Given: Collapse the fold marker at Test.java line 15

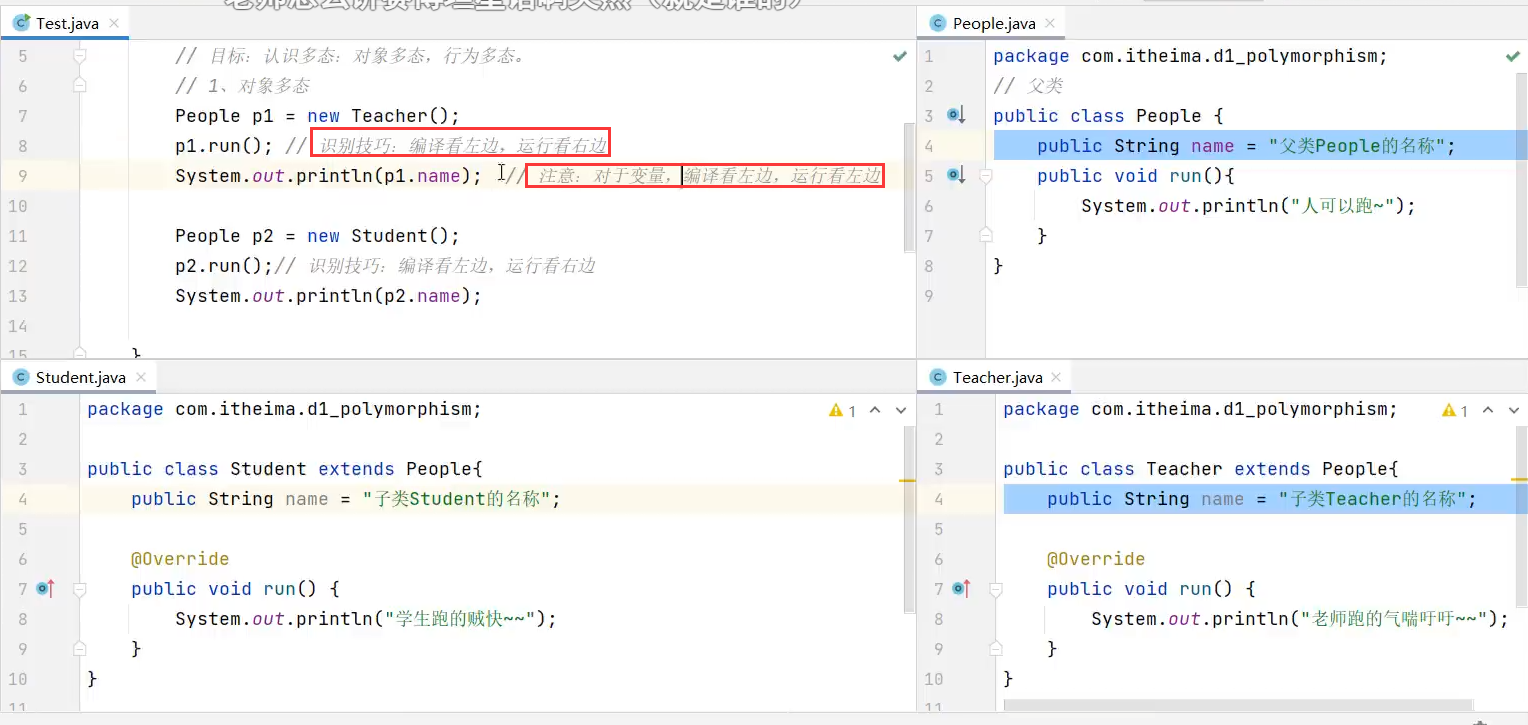Looking at the screenshot, I should [x=80, y=352].
